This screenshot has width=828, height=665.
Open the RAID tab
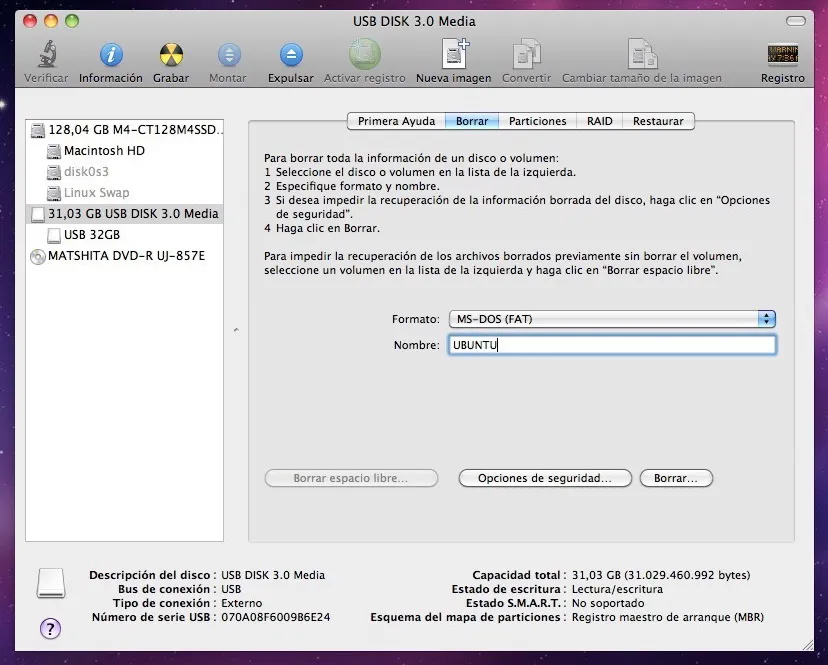click(x=600, y=121)
